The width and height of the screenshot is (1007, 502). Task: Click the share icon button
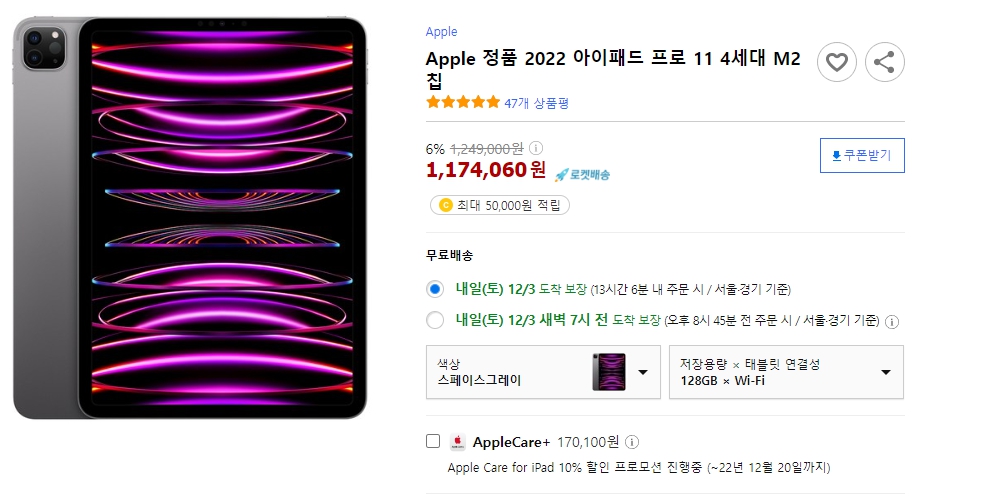[884, 62]
